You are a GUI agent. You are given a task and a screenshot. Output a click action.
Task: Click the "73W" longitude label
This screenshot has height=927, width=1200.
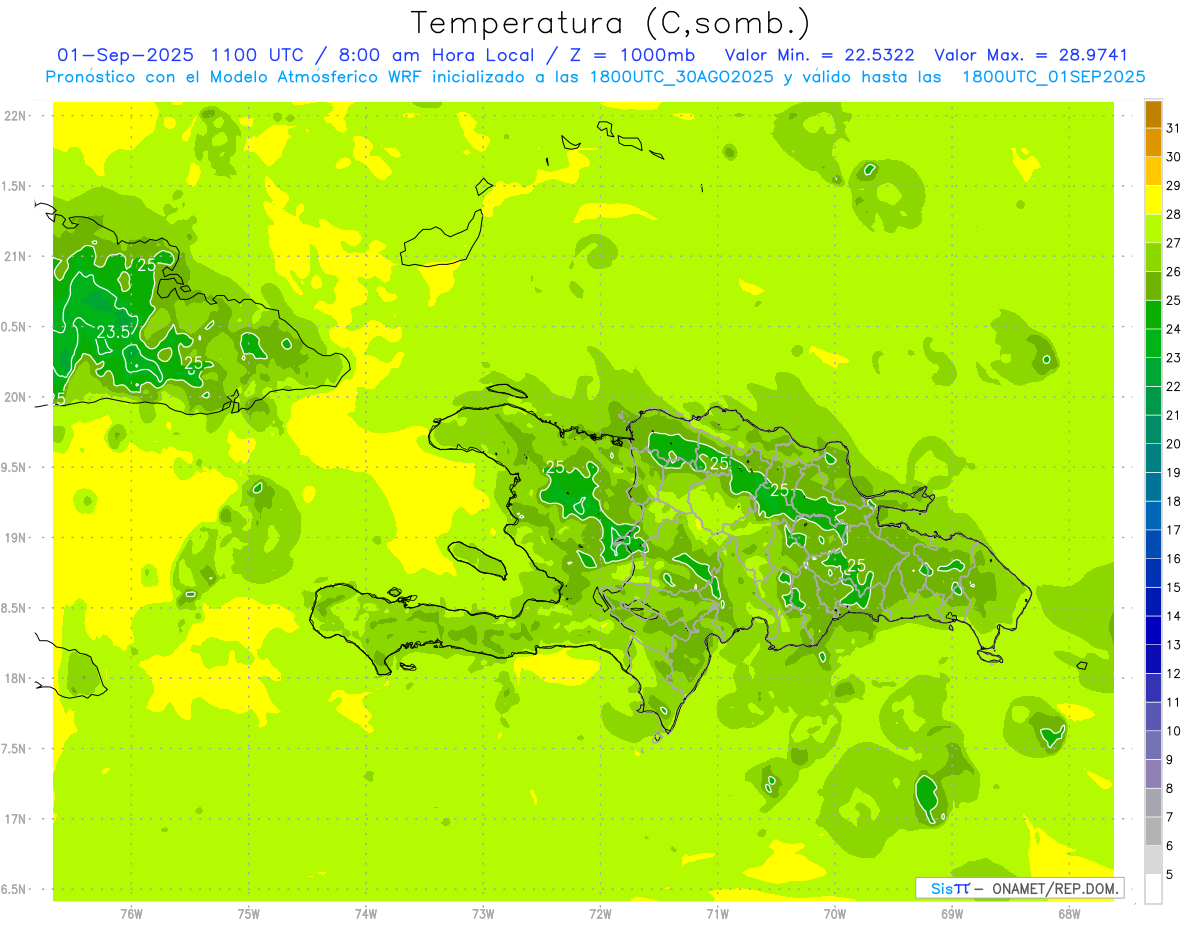click(x=483, y=914)
